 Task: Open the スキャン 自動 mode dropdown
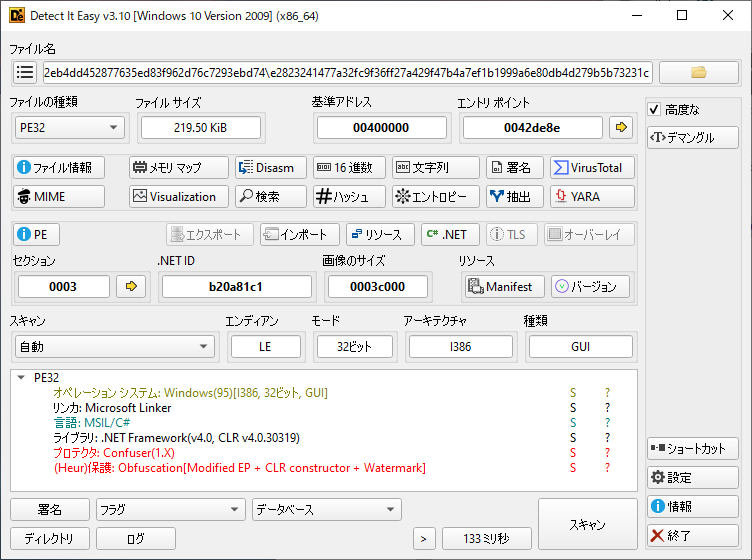(115, 346)
